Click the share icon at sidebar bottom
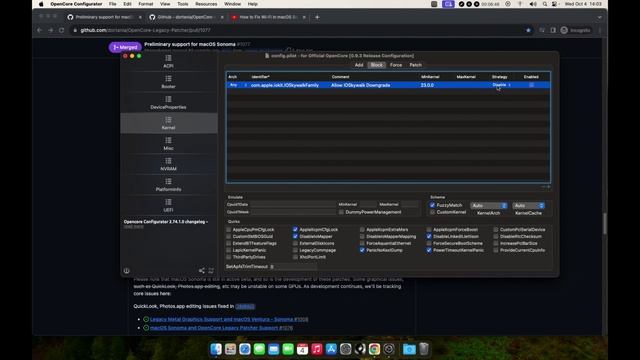Screen dimensions: 640x360 tap(202, 271)
